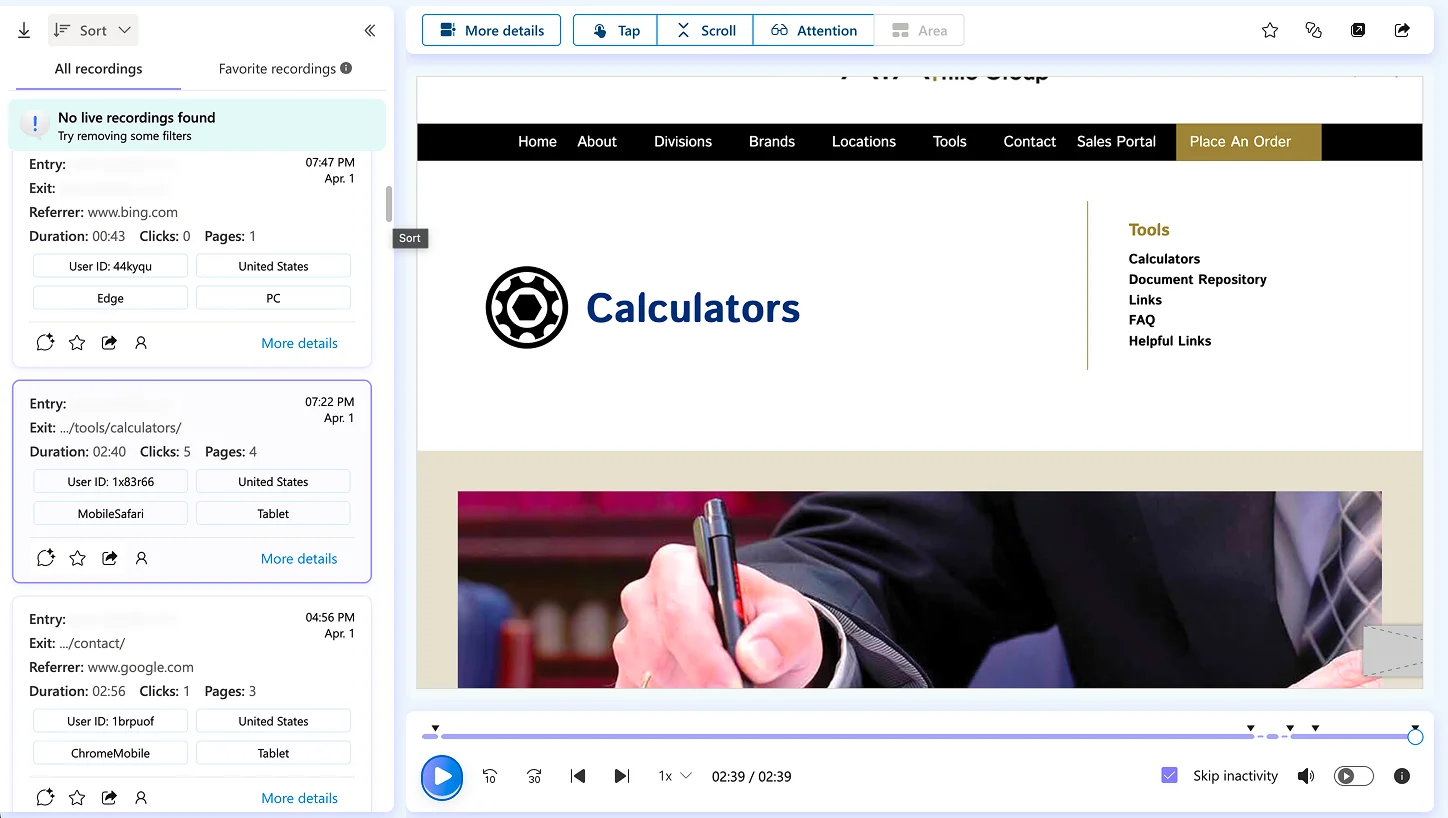Click the More details button in top toolbar

click(491, 31)
